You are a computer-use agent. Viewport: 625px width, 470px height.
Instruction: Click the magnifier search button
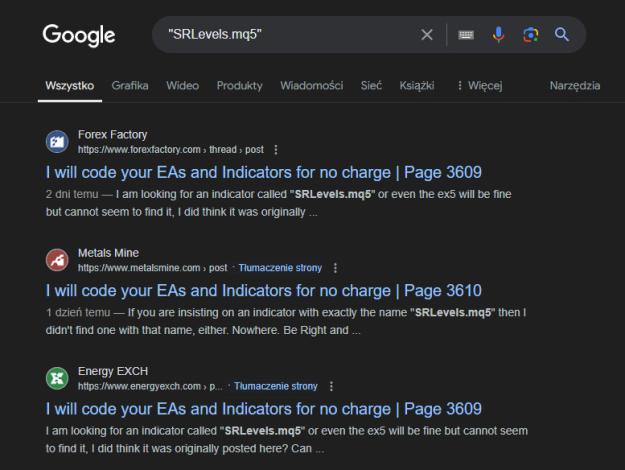(x=562, y=35)
